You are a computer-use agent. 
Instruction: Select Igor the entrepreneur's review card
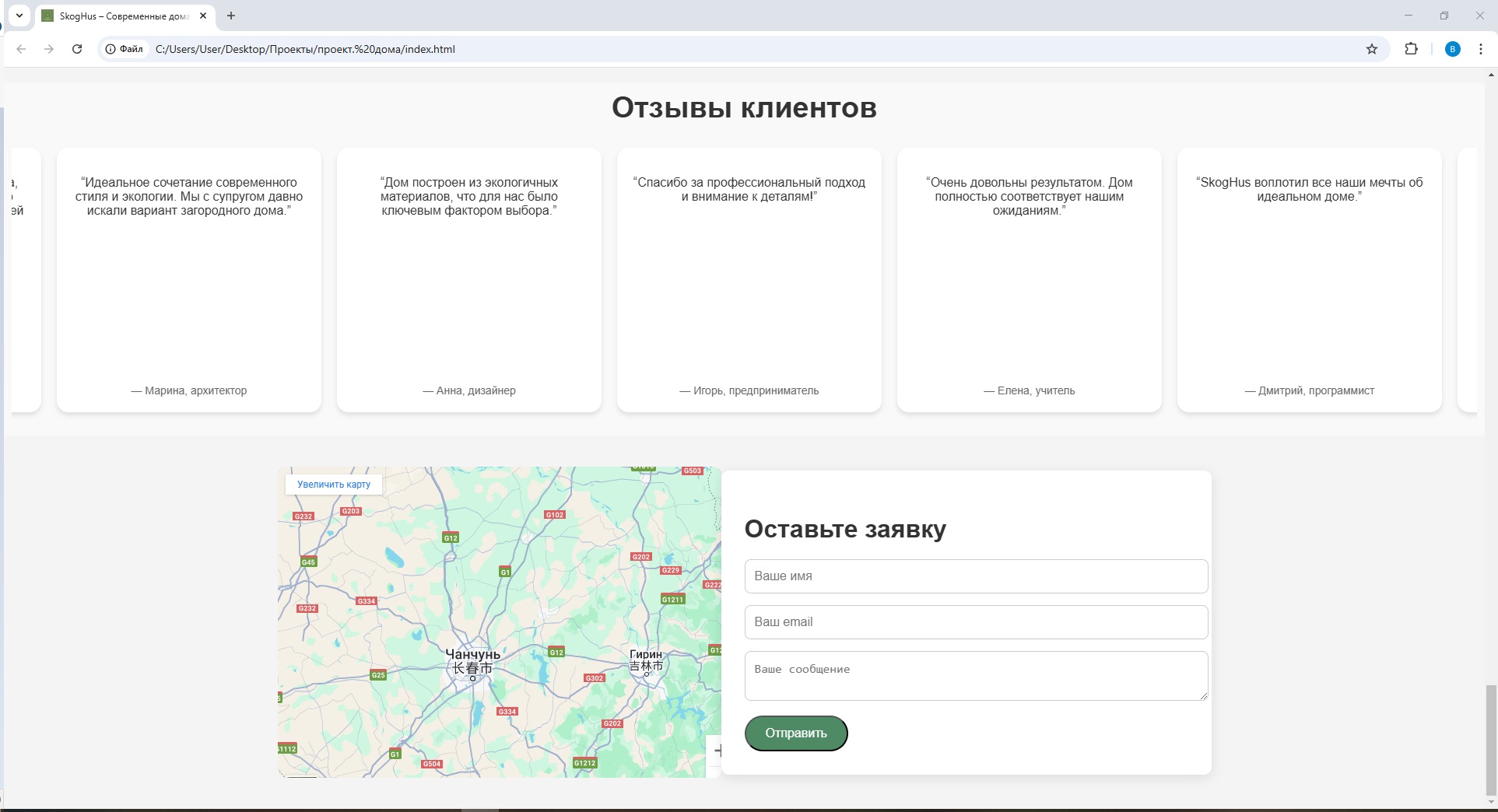[749, 280]
